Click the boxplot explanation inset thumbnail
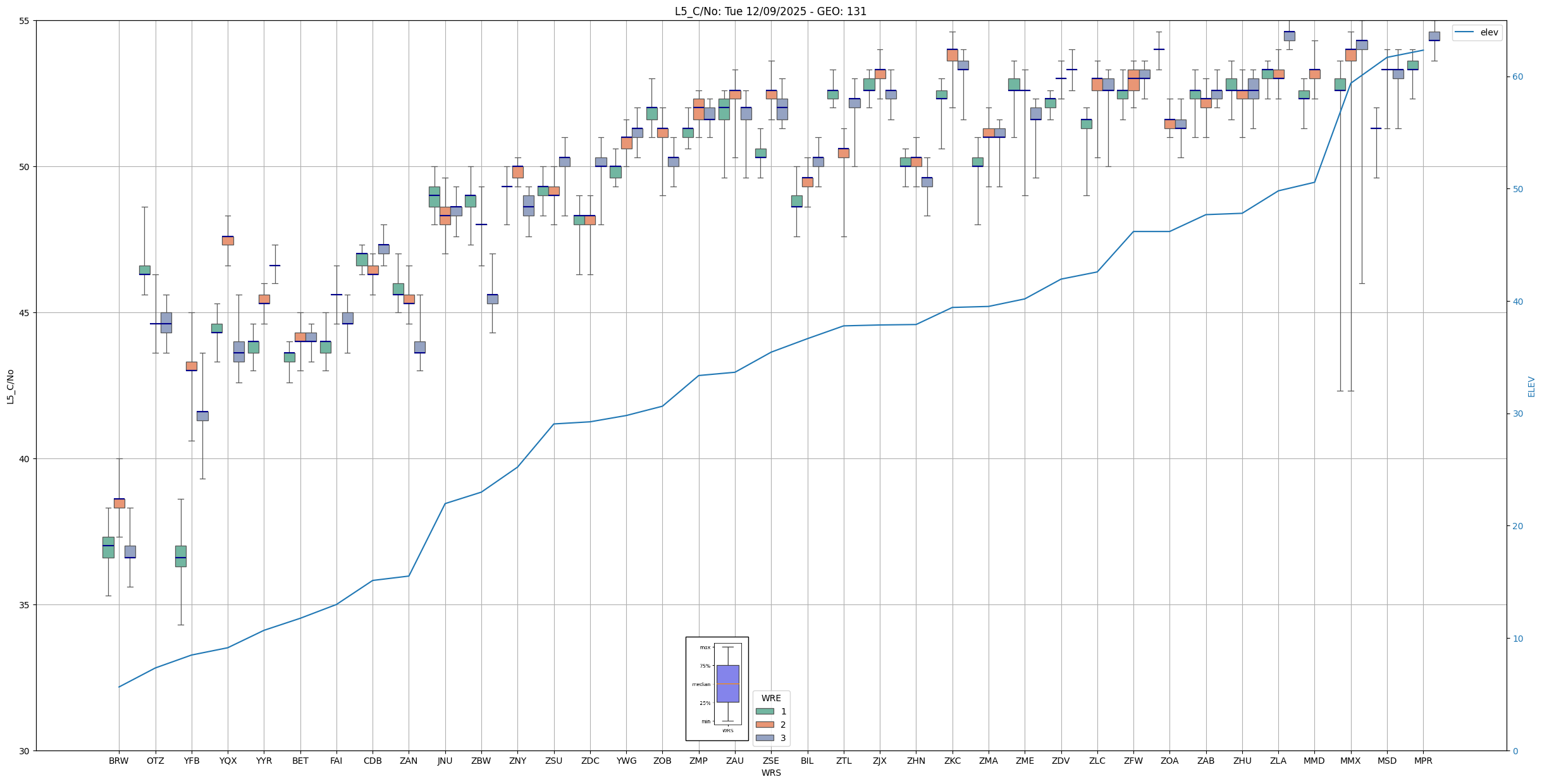This screenshot has height=784, width=1542. [717, 689]
